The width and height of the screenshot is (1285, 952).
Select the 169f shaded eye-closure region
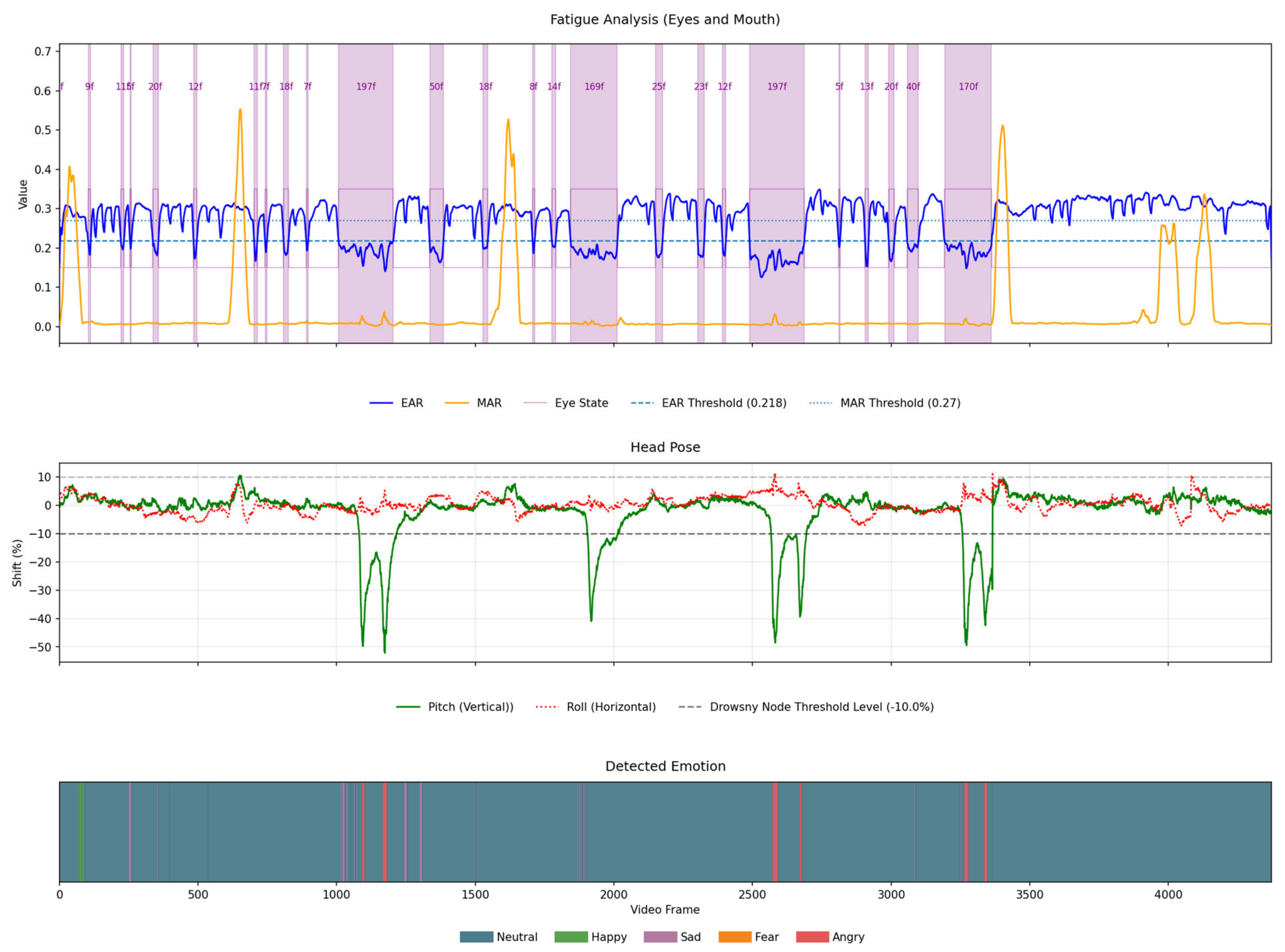click(593, 193)
